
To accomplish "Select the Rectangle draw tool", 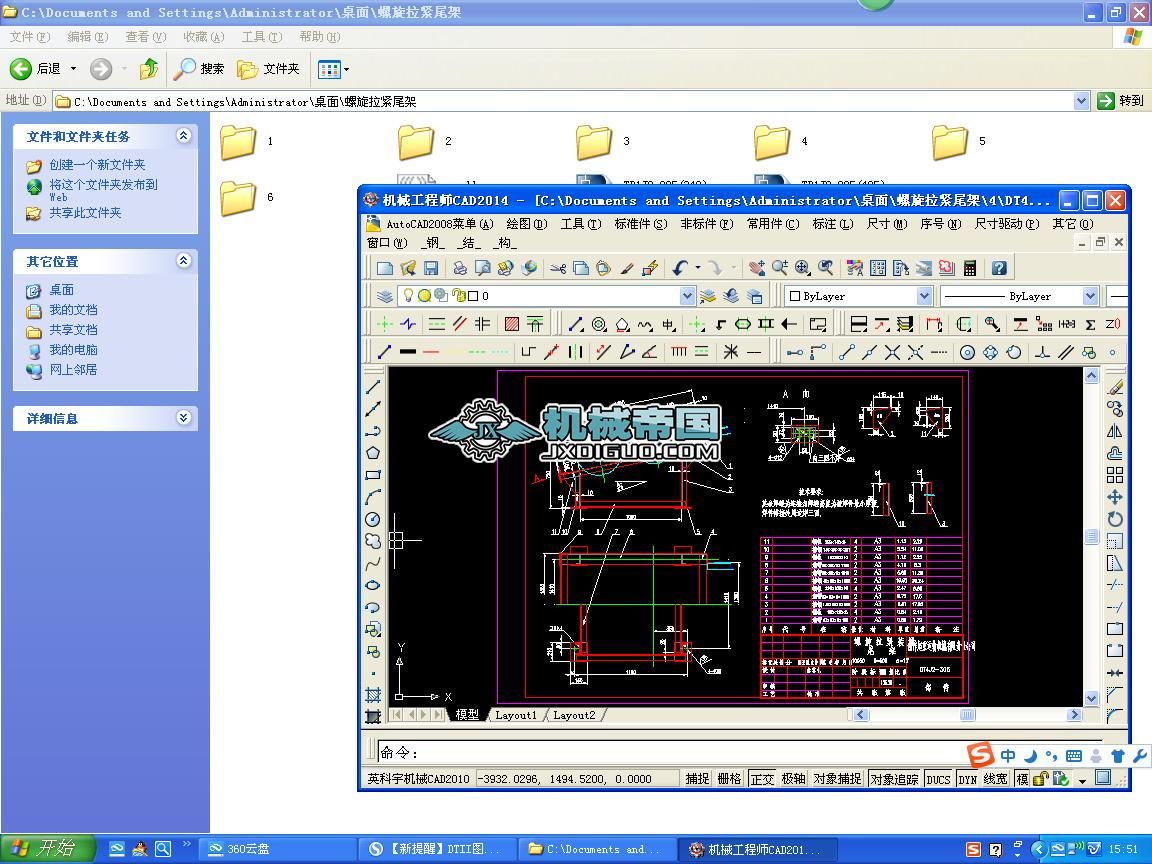I will pos(373,475).
